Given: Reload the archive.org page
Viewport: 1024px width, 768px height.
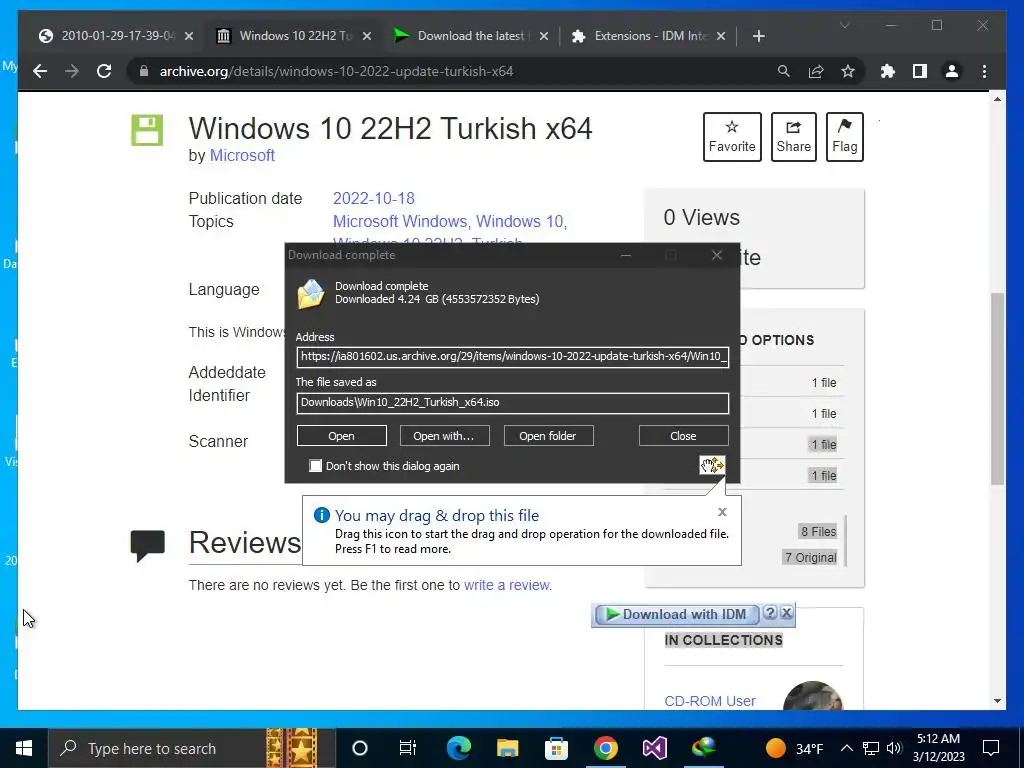Looking at the screenshot, I should (x=104, y=71).
